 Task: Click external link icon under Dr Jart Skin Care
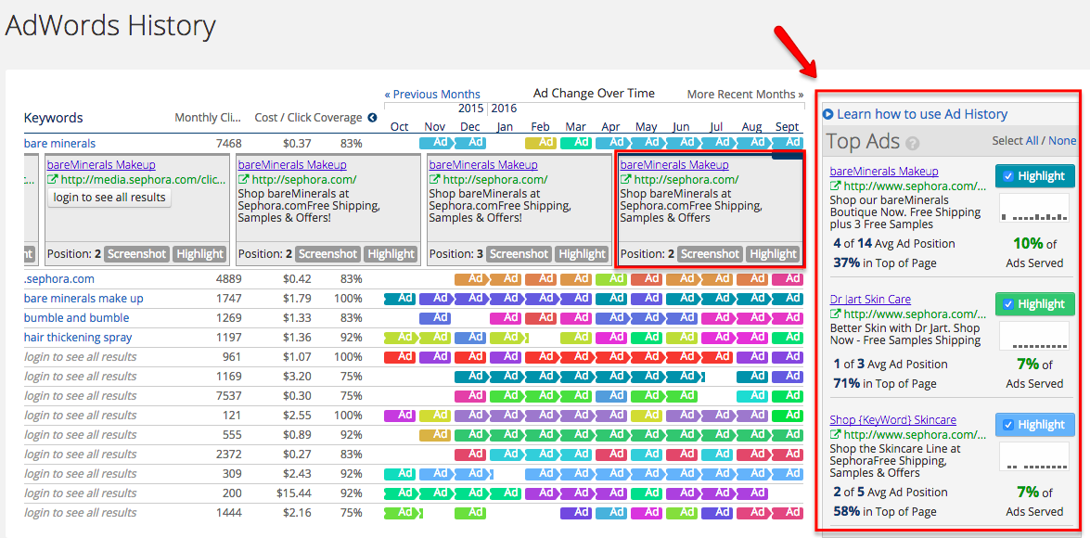[835, 314]
